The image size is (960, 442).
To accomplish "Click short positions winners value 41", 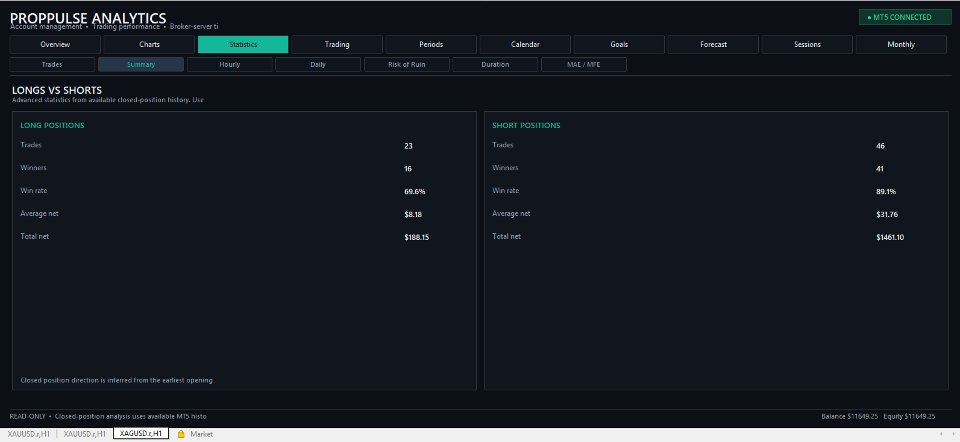I will click(x=880, y=169).
